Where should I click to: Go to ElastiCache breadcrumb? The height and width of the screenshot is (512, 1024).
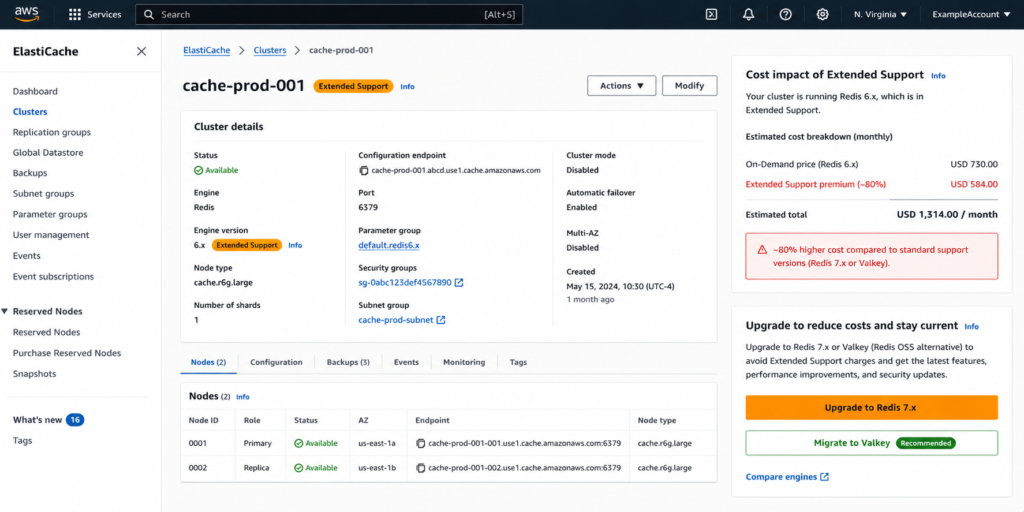[206, 50]
